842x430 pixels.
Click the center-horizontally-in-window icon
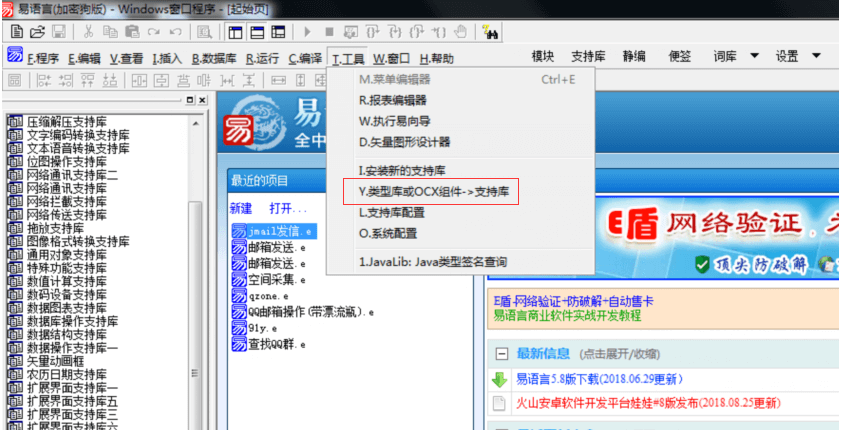[x=139, y=81]
